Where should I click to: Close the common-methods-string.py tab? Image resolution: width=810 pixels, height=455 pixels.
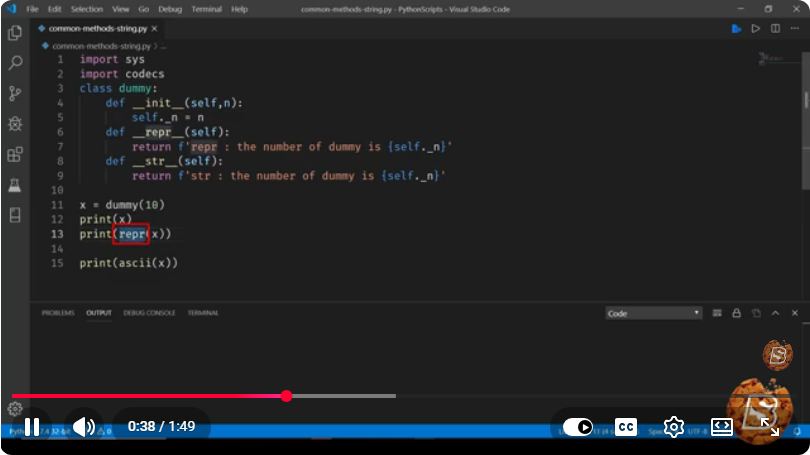(154, 28)
